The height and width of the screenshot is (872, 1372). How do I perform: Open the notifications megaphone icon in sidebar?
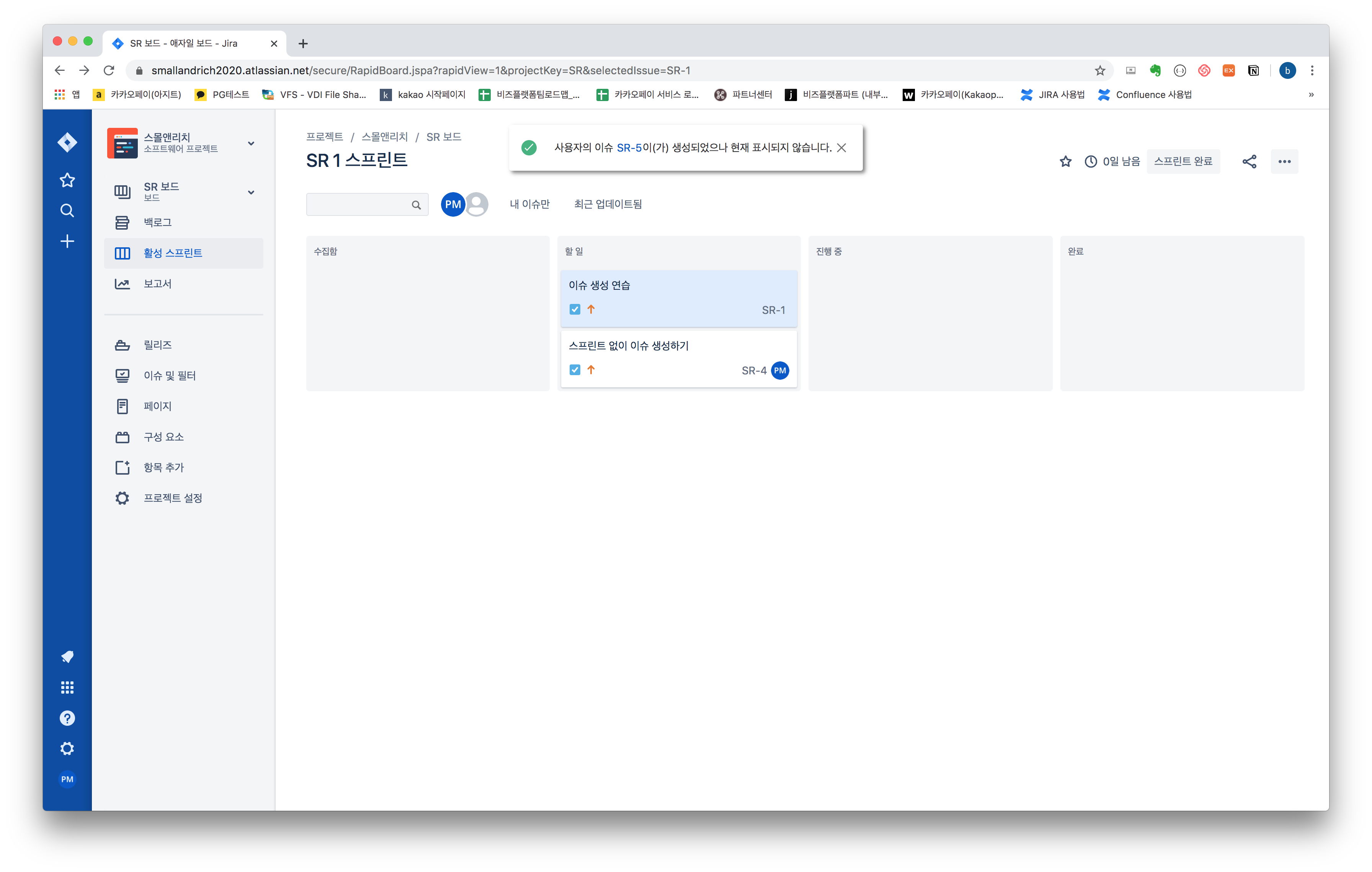(x=67, y=657)
